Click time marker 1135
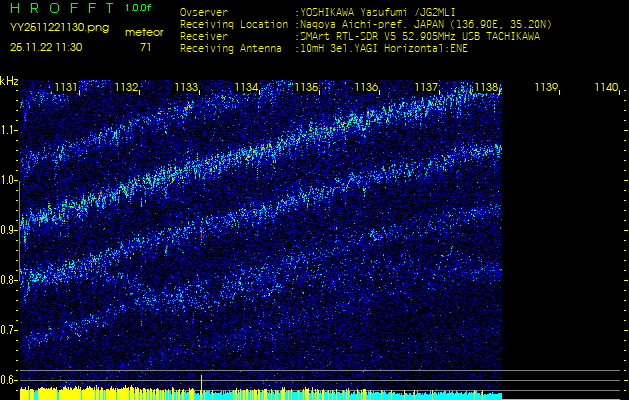This screenshot has height=400, width=629. coord(306,87)
